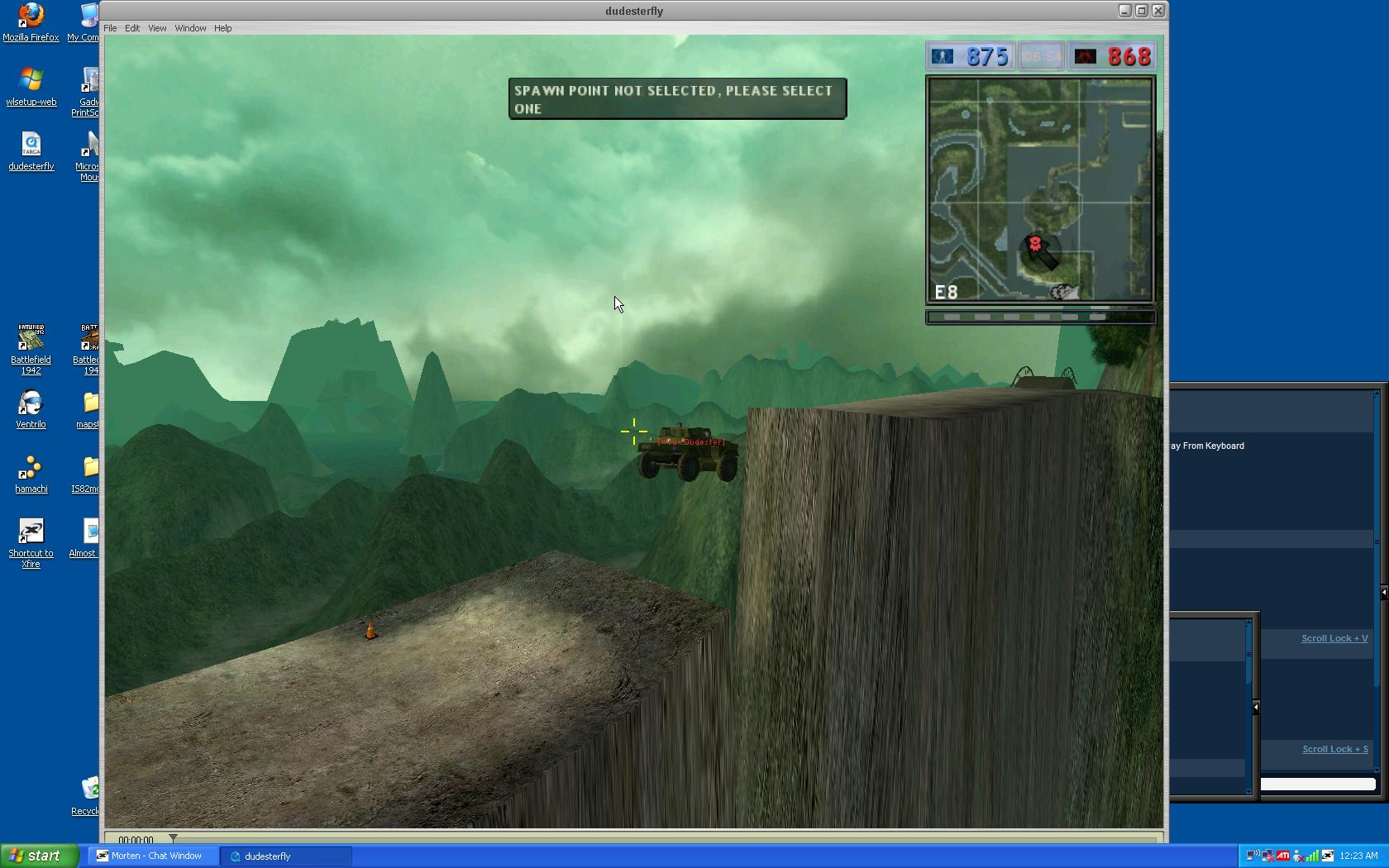This screenshot has height=868, width=1389.
Task: Launch the second Battlefield desktop shortcut
Action: coord(87,349)
